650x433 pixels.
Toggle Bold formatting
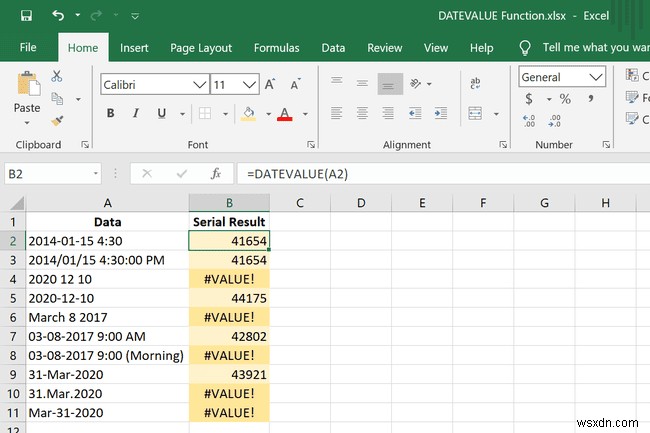[x=110, y=114]
